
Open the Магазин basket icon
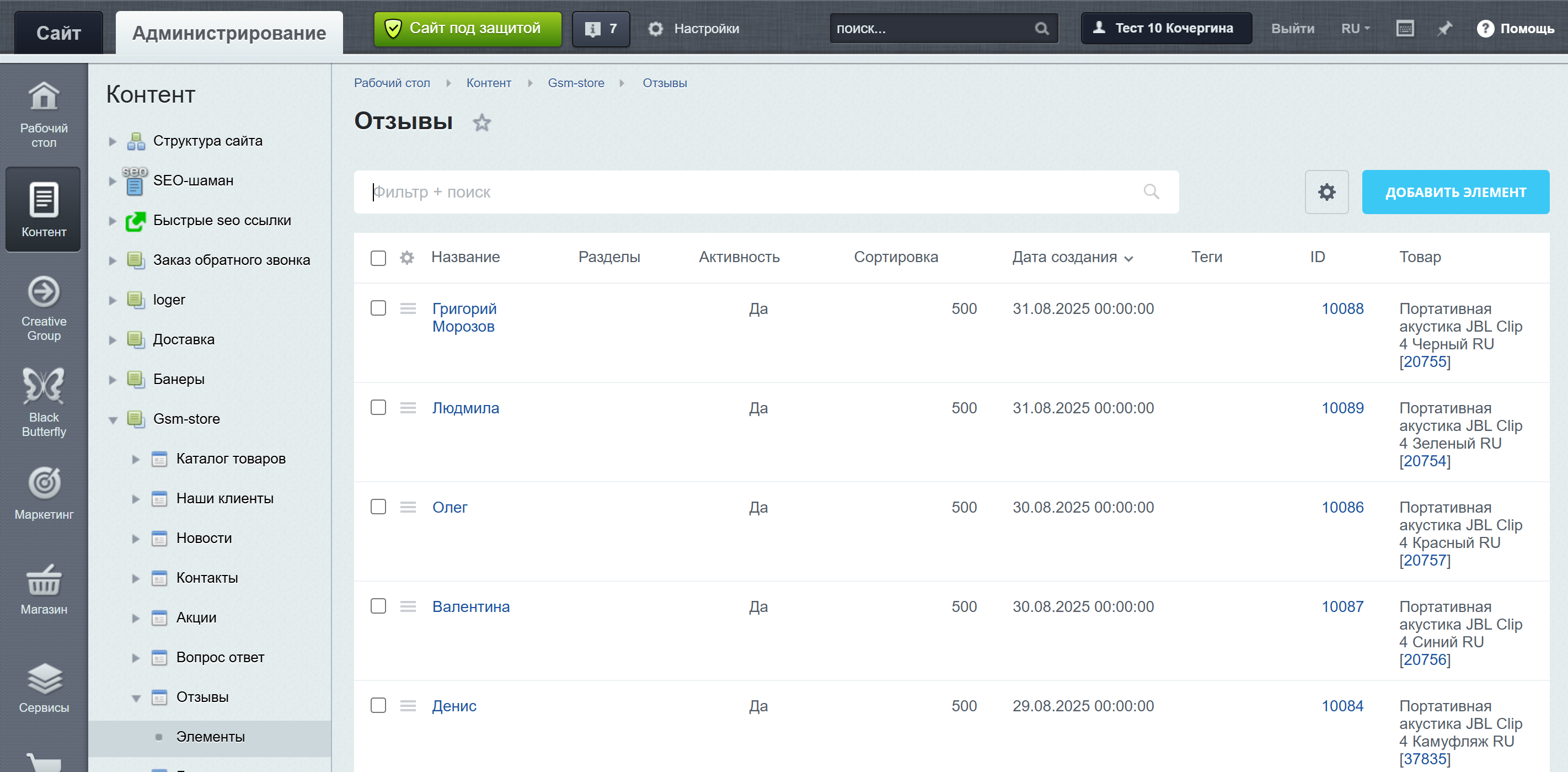[x=44, y=580]
